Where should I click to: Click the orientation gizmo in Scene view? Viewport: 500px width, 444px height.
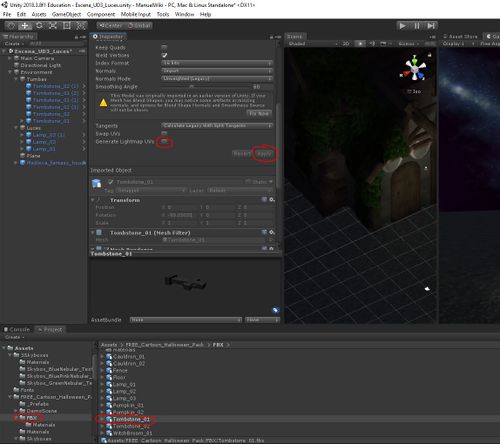(x=414, y=69)
